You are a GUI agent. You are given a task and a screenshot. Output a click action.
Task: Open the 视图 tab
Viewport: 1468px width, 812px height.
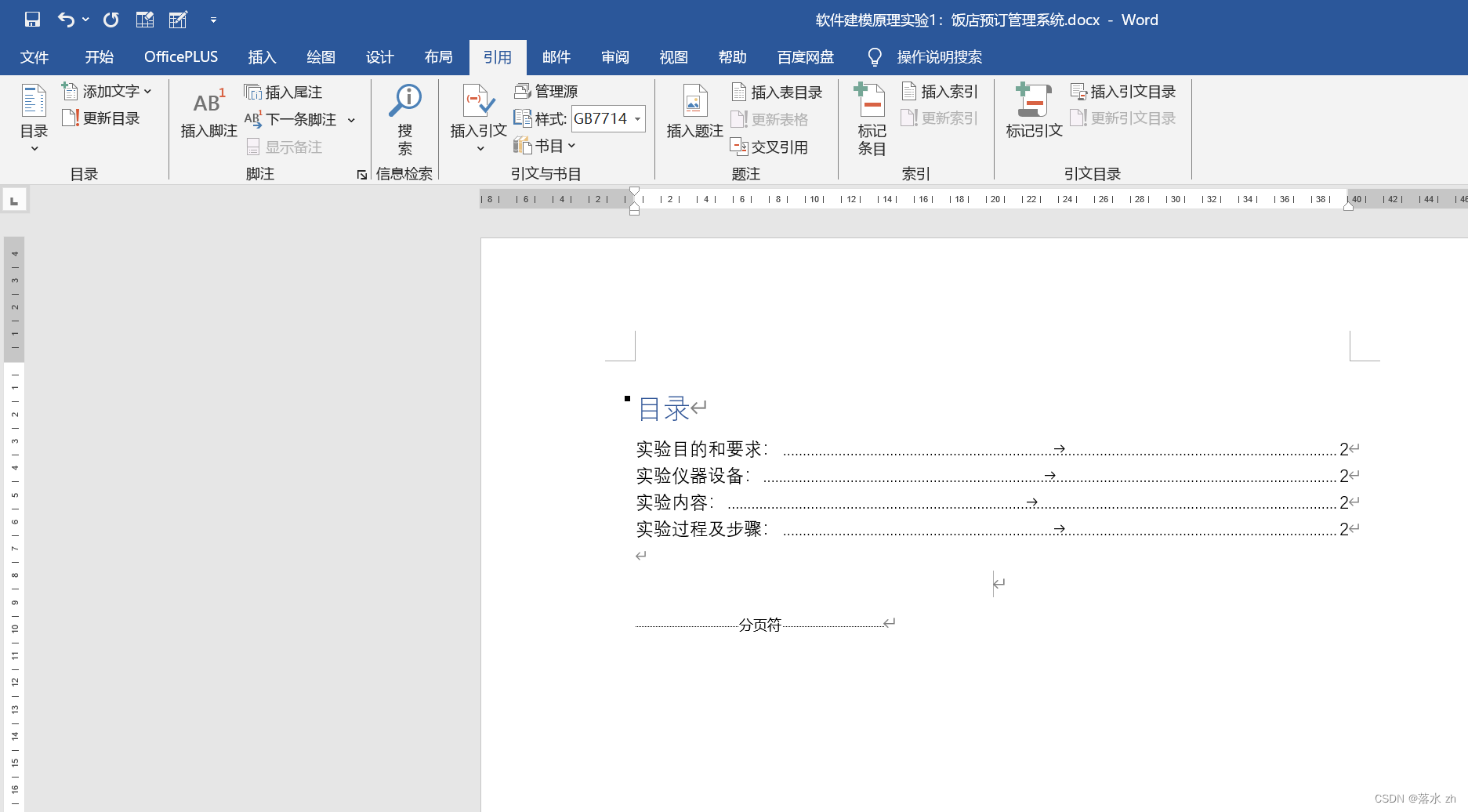point(674,57)
